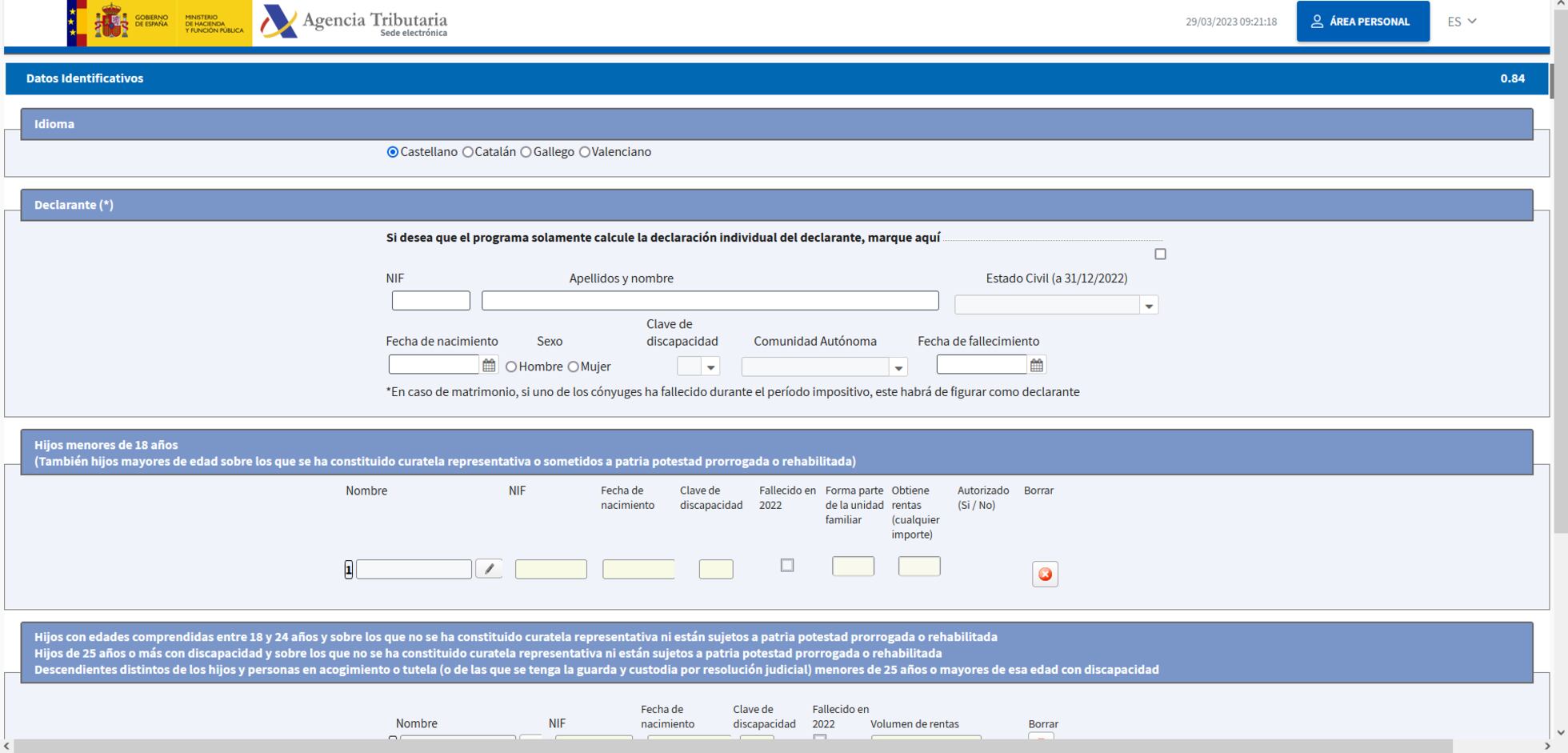Open the Comunidad Autónoma dropdown

point(824,366)
